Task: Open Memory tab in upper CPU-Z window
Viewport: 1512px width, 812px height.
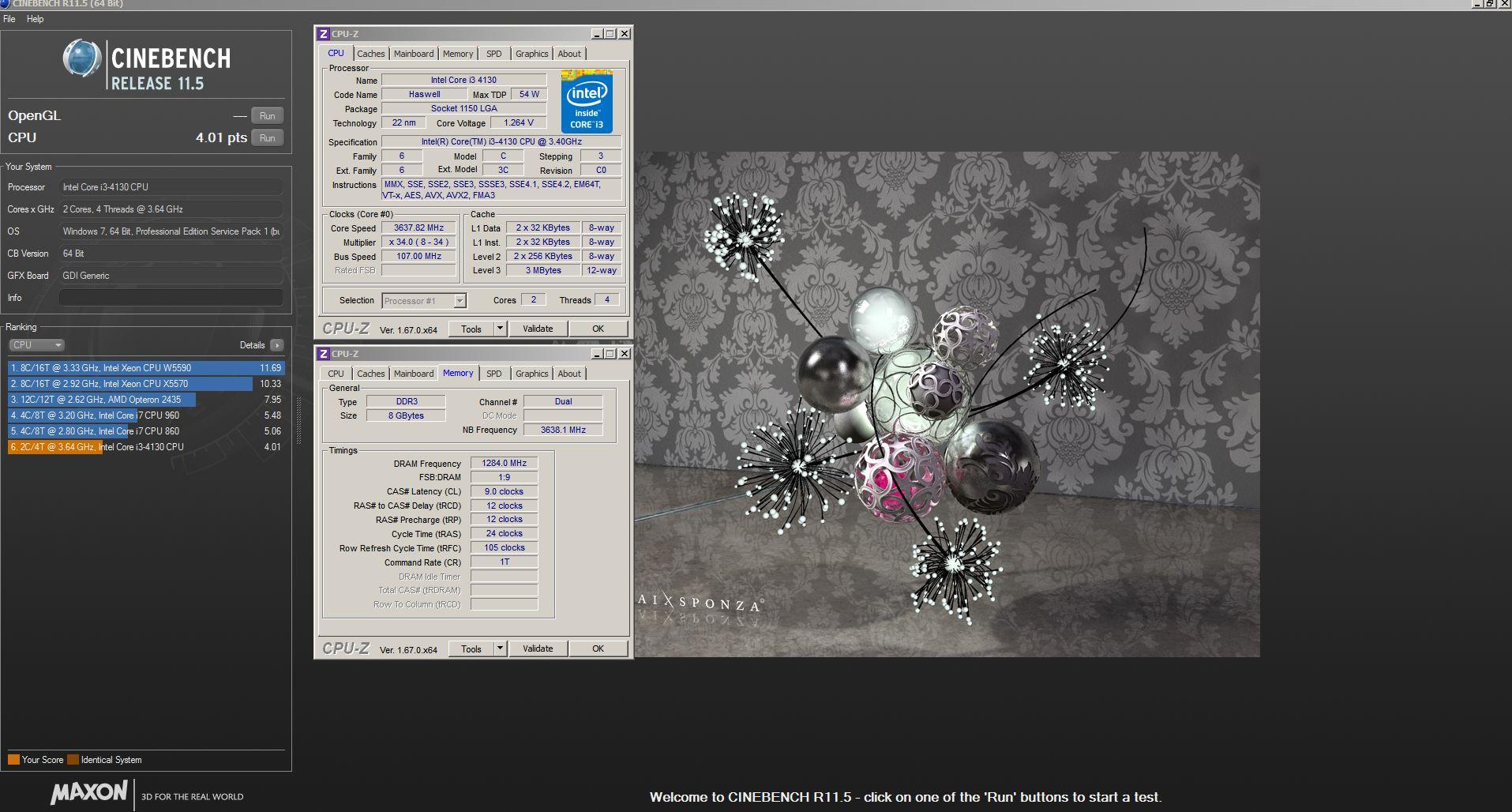Action: point(458,54)
